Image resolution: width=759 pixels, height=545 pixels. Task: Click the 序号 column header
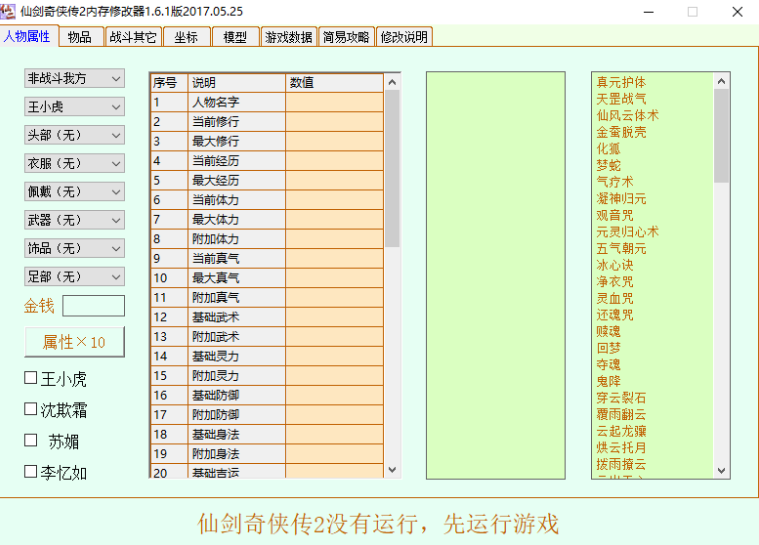169,83
